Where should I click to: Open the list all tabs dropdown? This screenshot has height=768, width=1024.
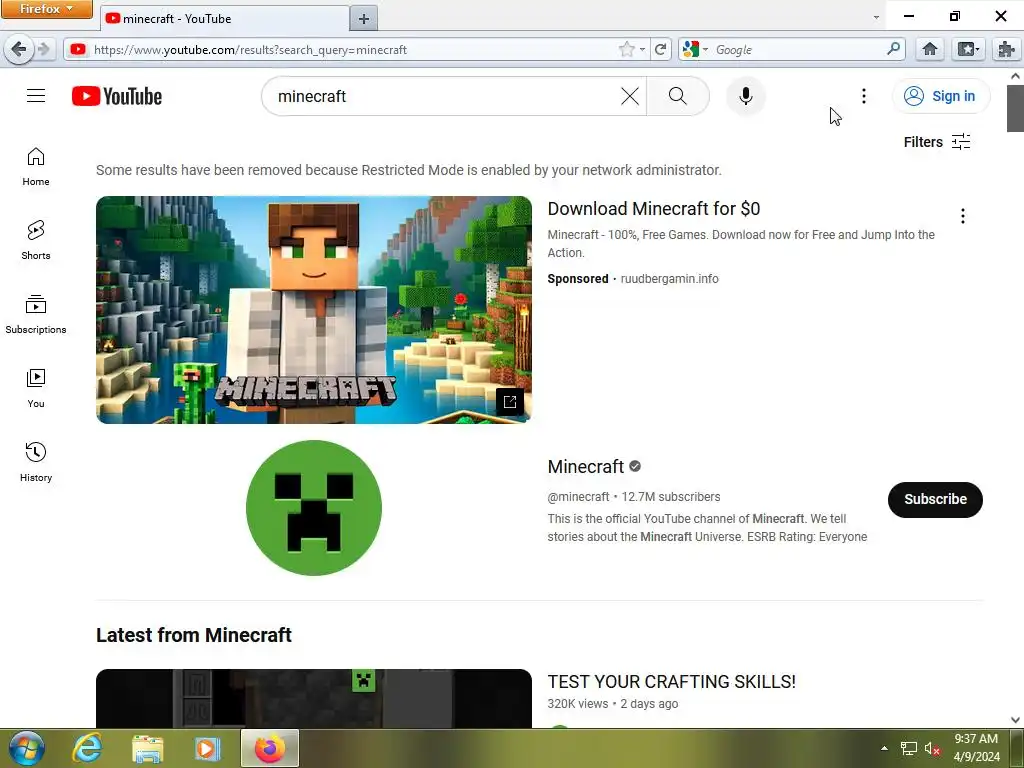point(876,18)
